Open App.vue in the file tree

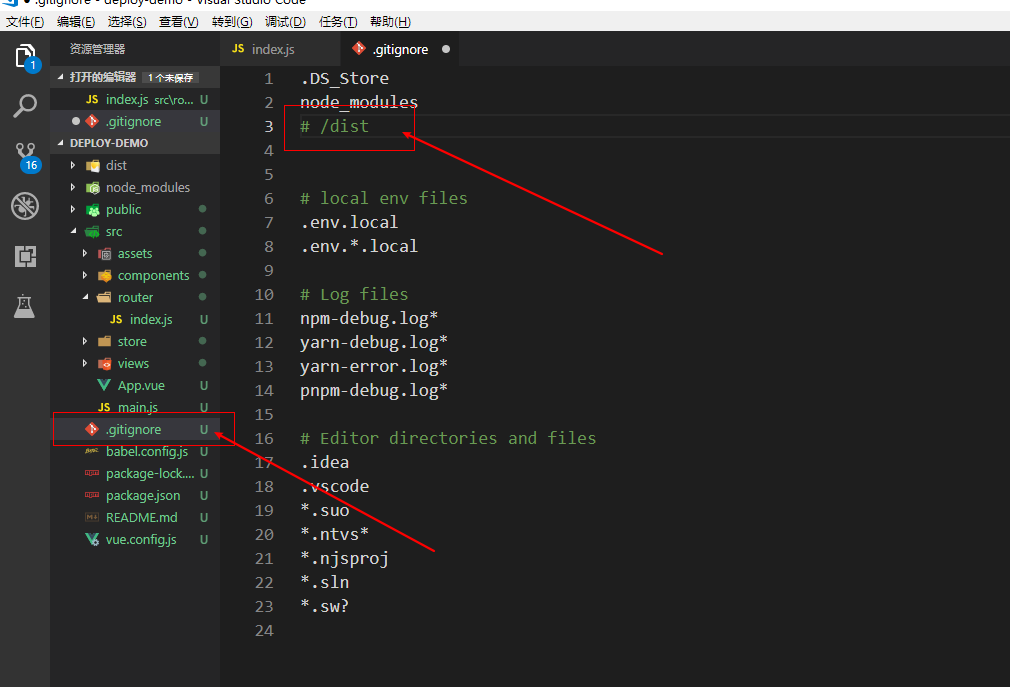[135, 386]
